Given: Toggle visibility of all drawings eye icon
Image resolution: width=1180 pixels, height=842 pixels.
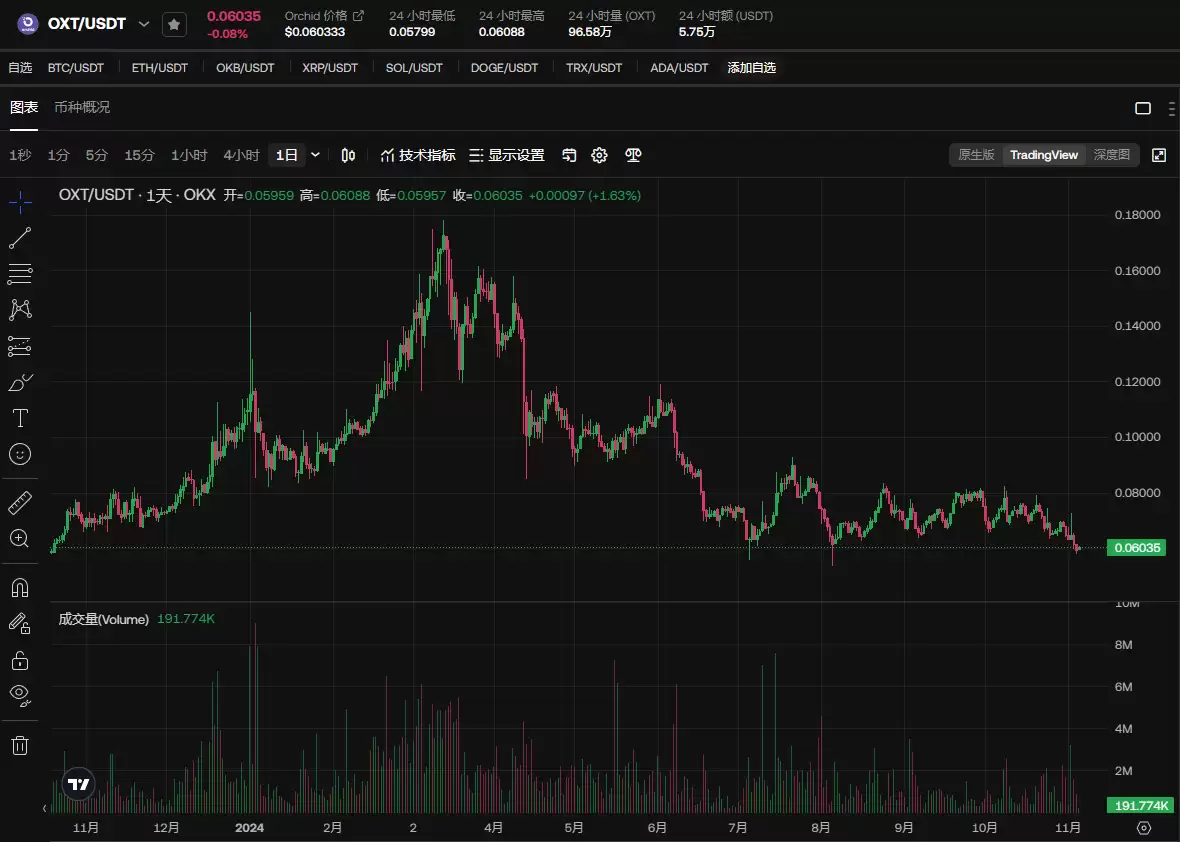Looking at the screenshot, I should [20, 693].
